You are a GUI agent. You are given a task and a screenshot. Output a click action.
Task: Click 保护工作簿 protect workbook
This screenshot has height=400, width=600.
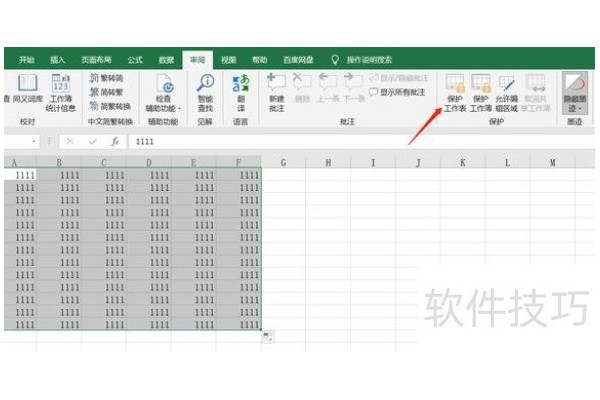(481, 93)
